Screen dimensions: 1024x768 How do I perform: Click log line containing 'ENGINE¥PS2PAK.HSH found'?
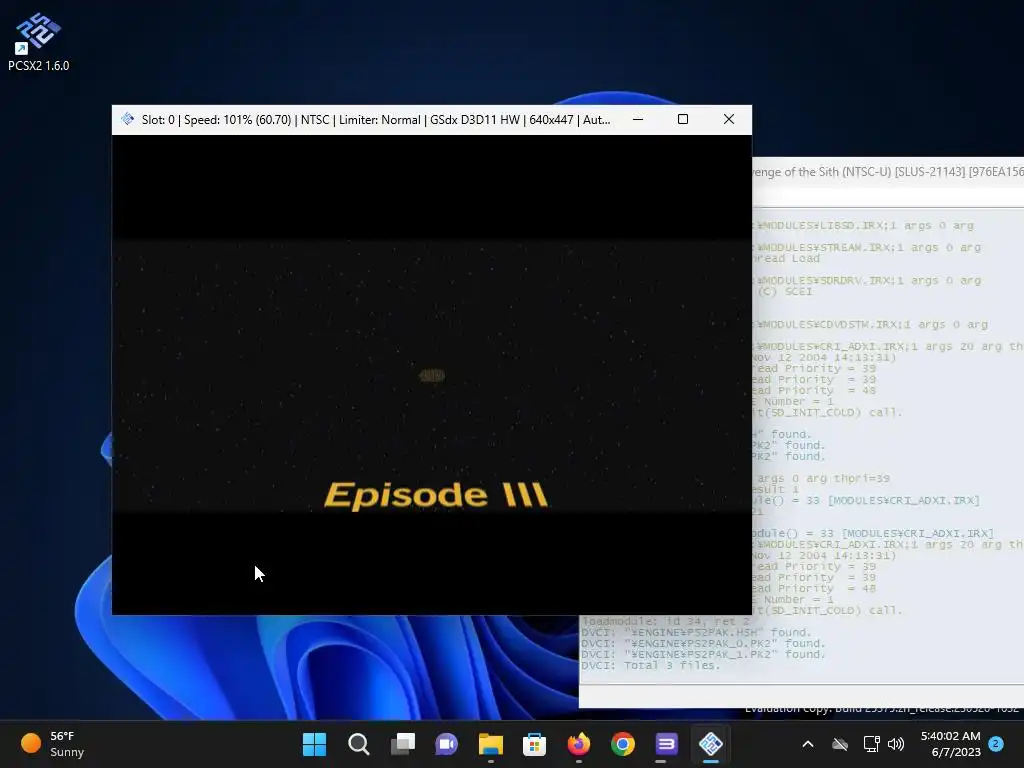pyautogui.click(x=696, y=632)
